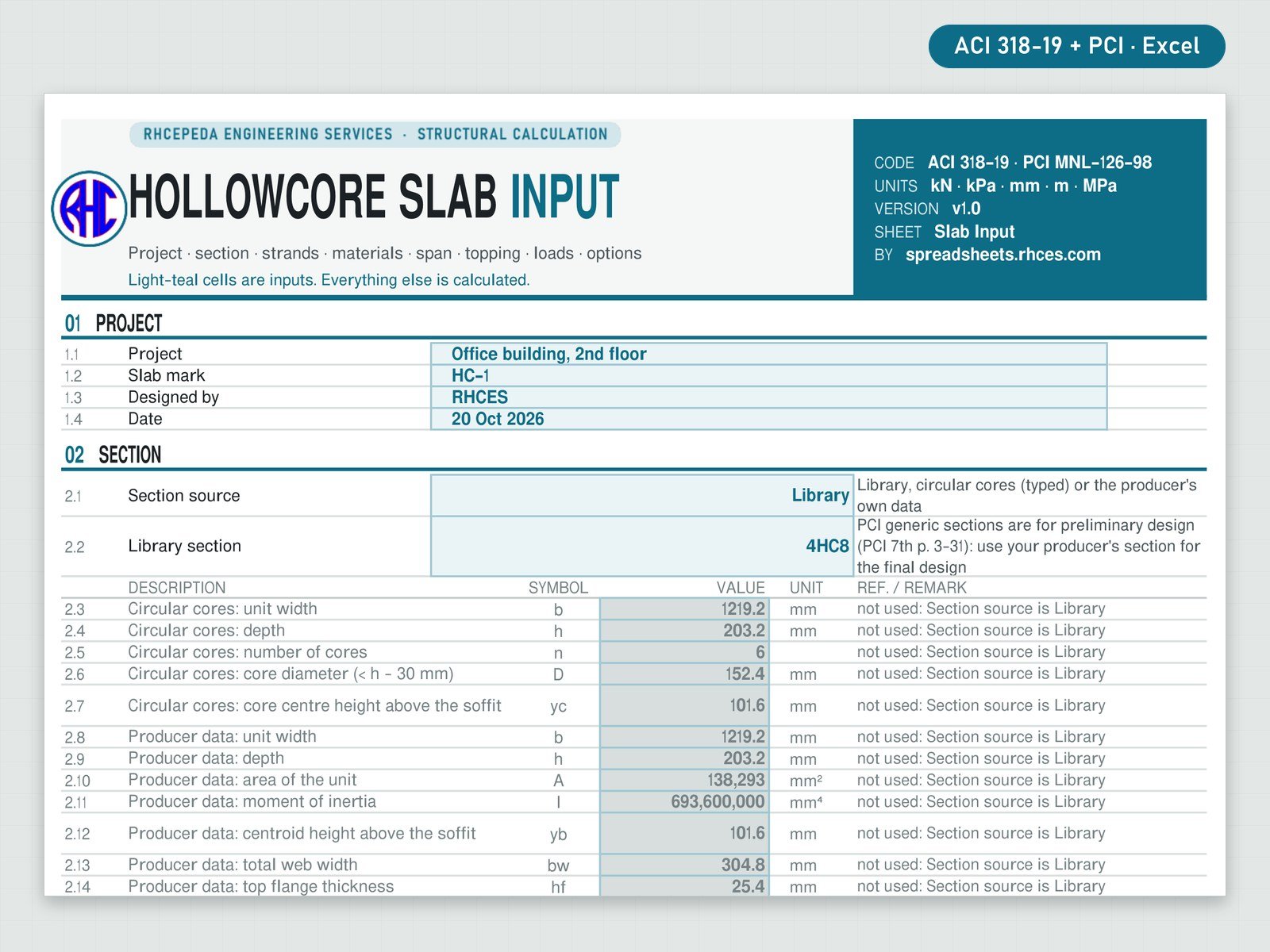Click the 'Producer data: moment of inertia' label
This screenshot has height=952, width=1270.
pos(252,802)
